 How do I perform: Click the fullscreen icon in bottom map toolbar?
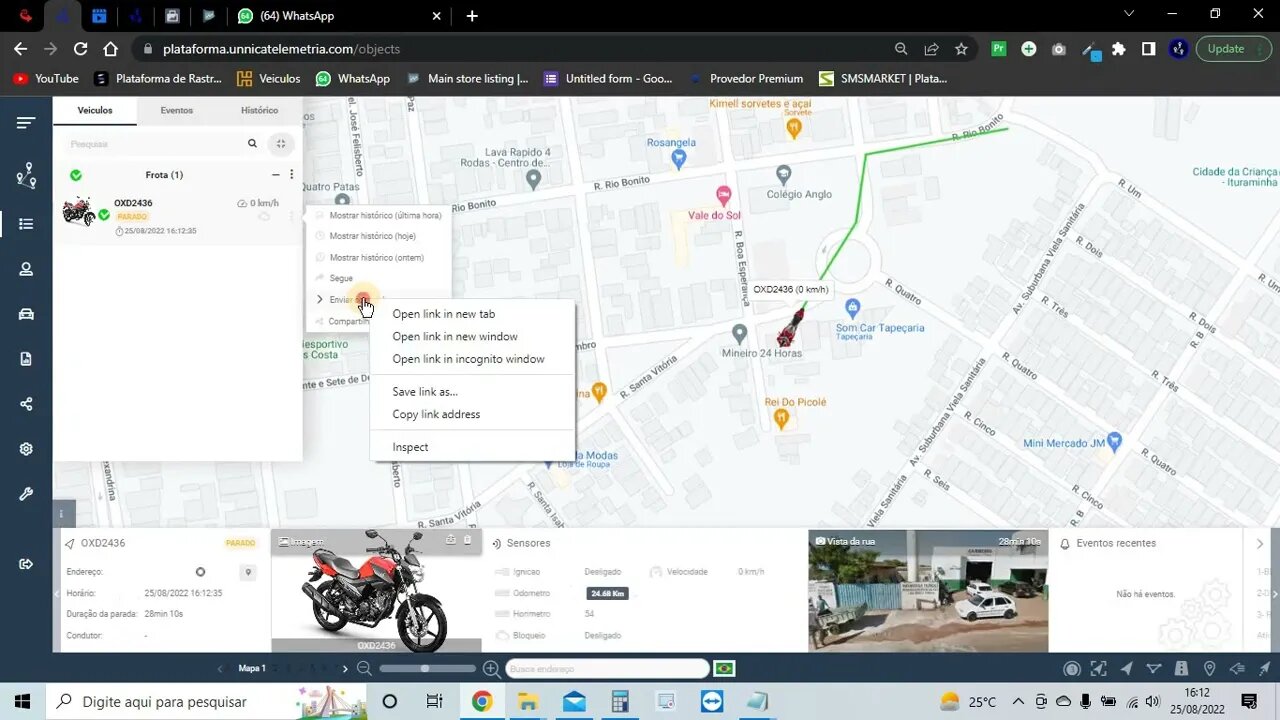pos(1099,669)
